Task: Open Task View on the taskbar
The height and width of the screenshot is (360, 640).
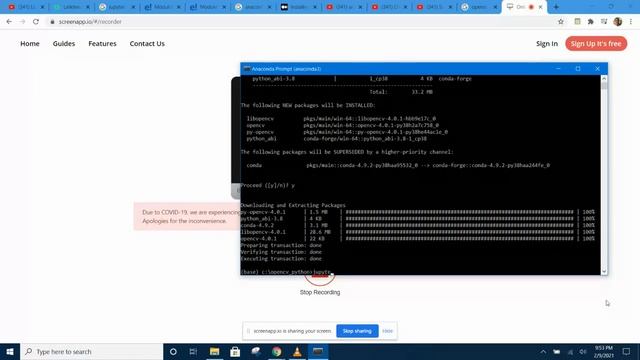Action: click(x=193, y=351)
